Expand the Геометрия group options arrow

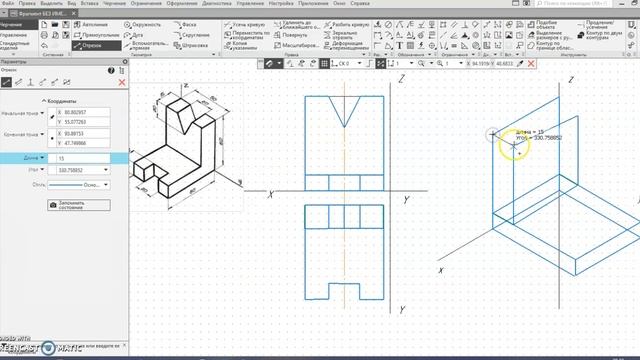coord(213,54)
